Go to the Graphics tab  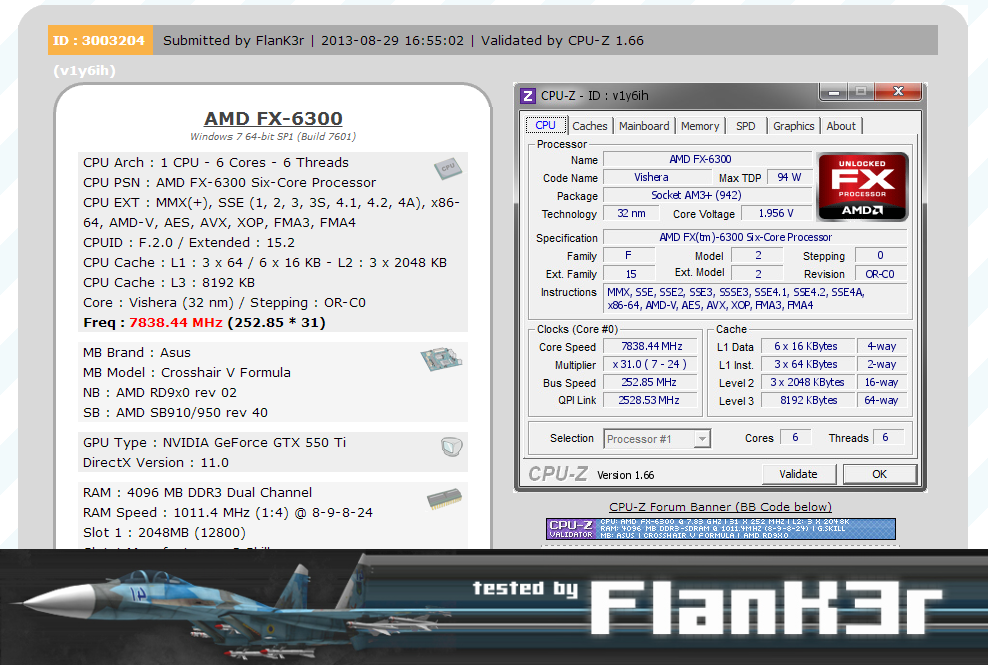pyautogui.click(x=794, y=126)
